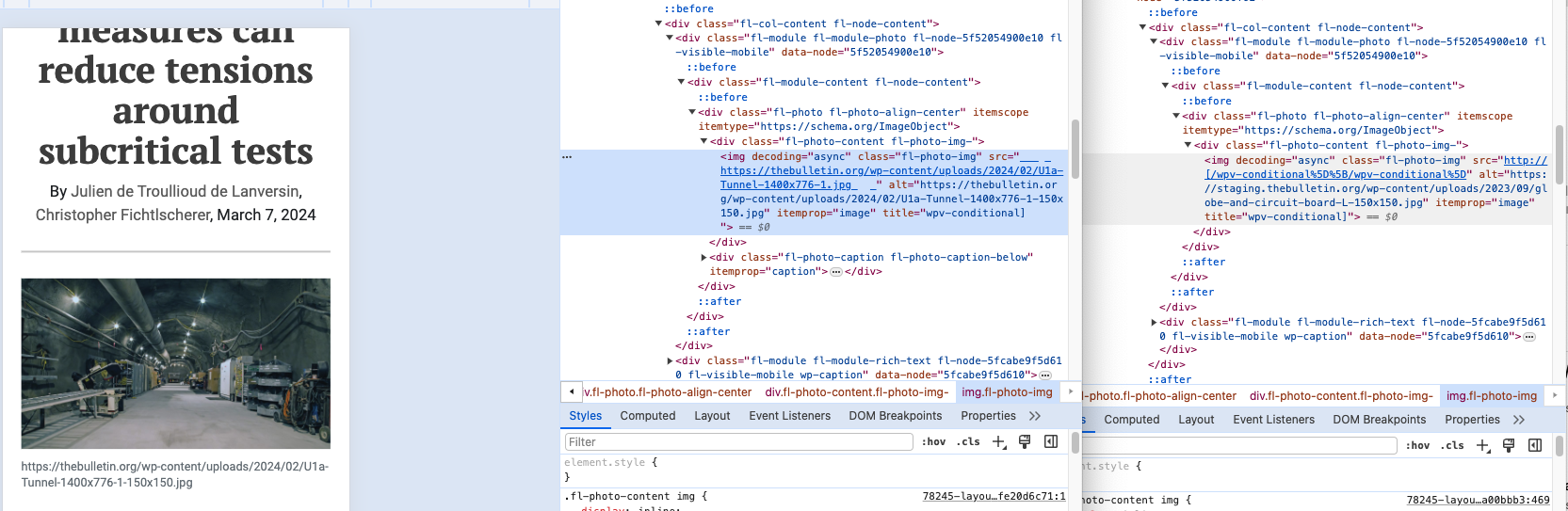This screenshot has height=511, width=1568.
Task: Toggle computed styles sidebar icon, left DevTools
Action: [1051, 441]
